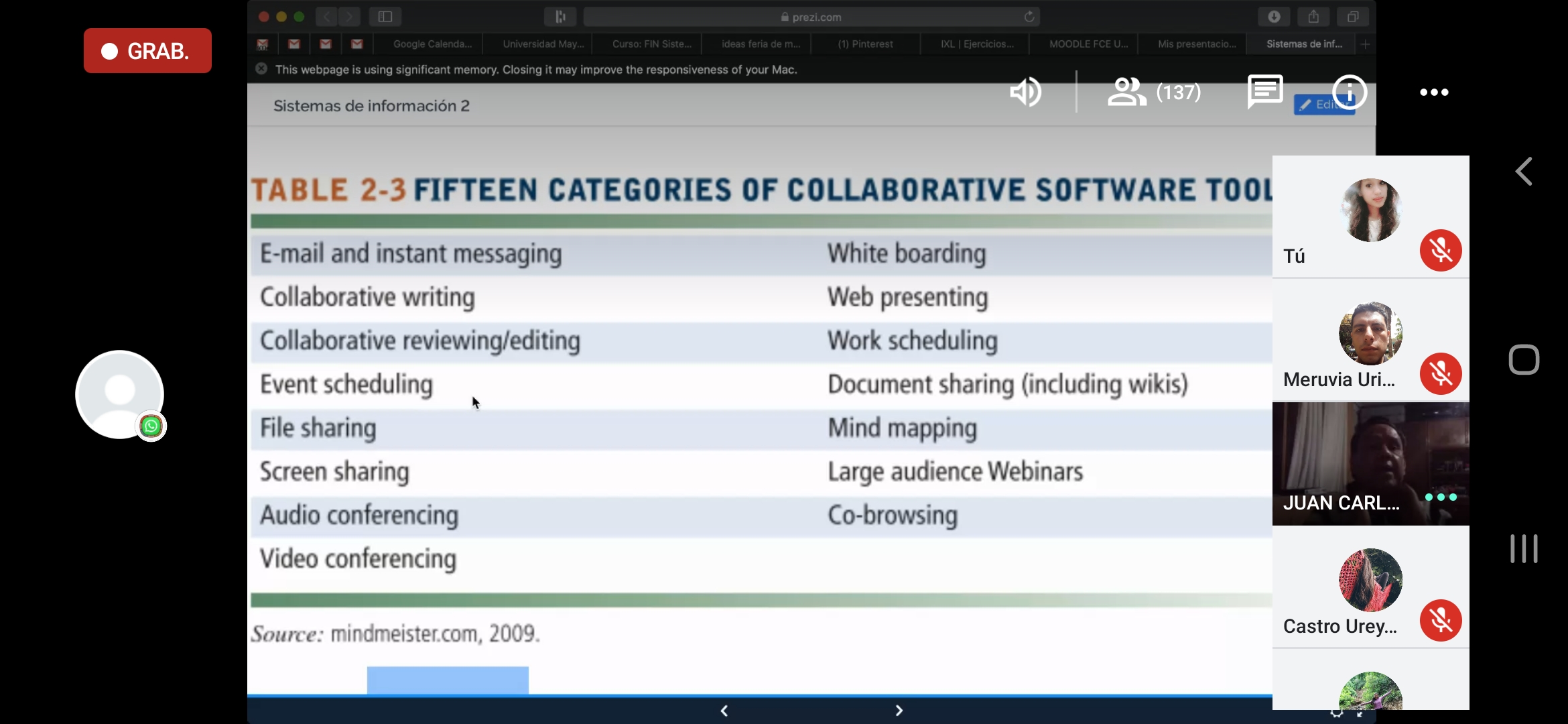Open the participants list (137)
Image resolution: width=1568 pixels, height=724 pixels.
[x=1154, y=92]
